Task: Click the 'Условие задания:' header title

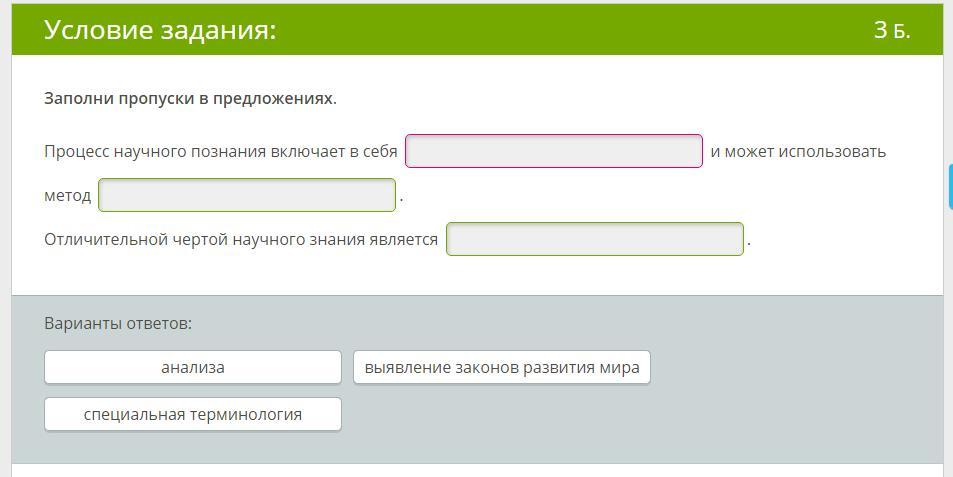Action: pyautogui.click(x=160, y=30)
